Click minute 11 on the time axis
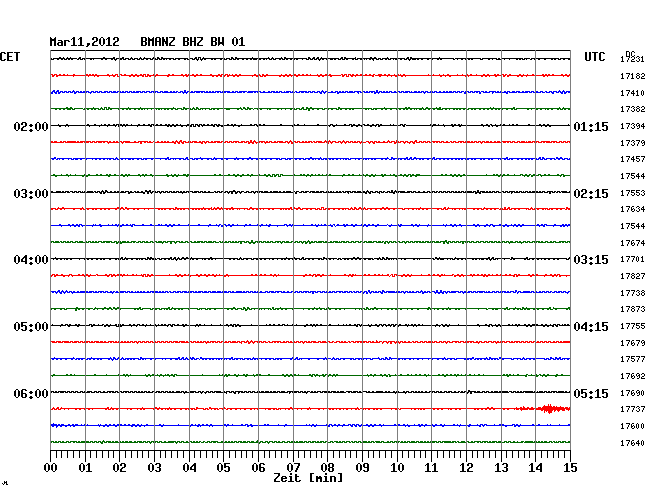Image resolution: width=650 pixels, height=494 pixels. pyautogui.click(x=431, y=468)
